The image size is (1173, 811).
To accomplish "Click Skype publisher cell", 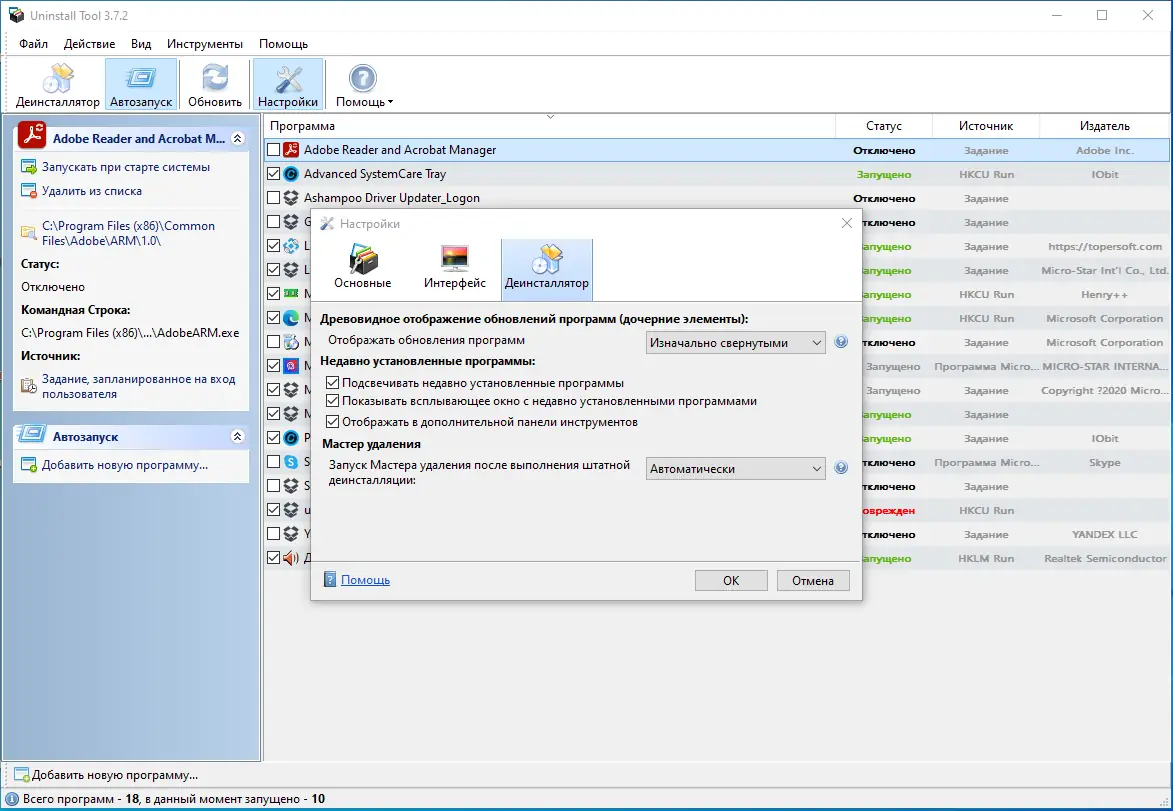I will (1104, 462).
